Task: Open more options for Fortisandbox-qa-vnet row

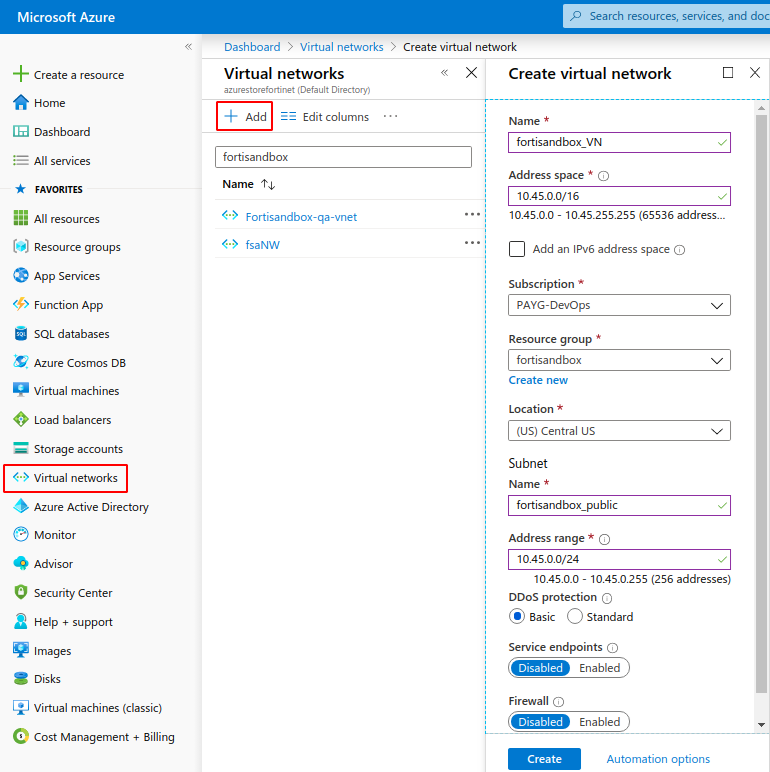Action: (472, 214)
